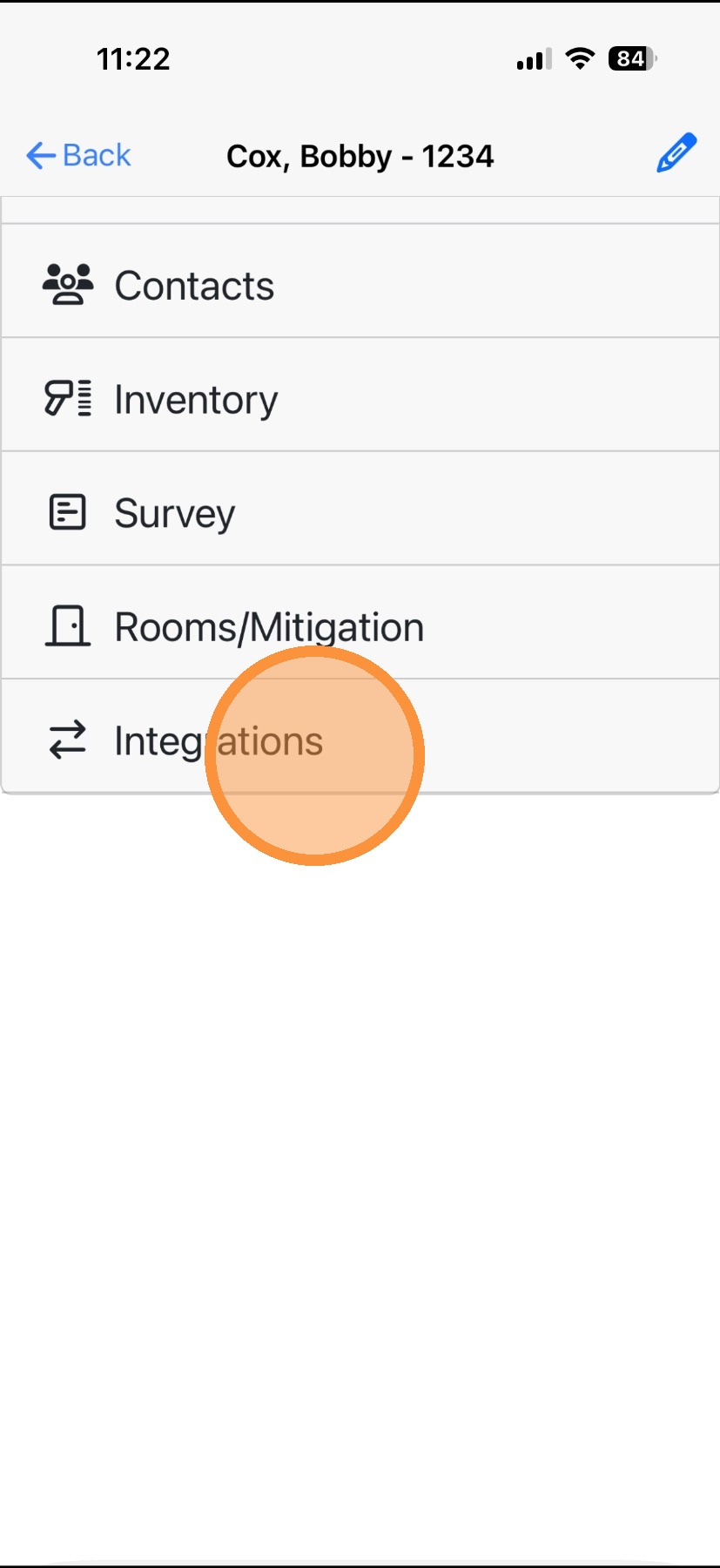Tap the Inventory list icon
This screenshot has width=720, height=1568.
pos(67,399)
